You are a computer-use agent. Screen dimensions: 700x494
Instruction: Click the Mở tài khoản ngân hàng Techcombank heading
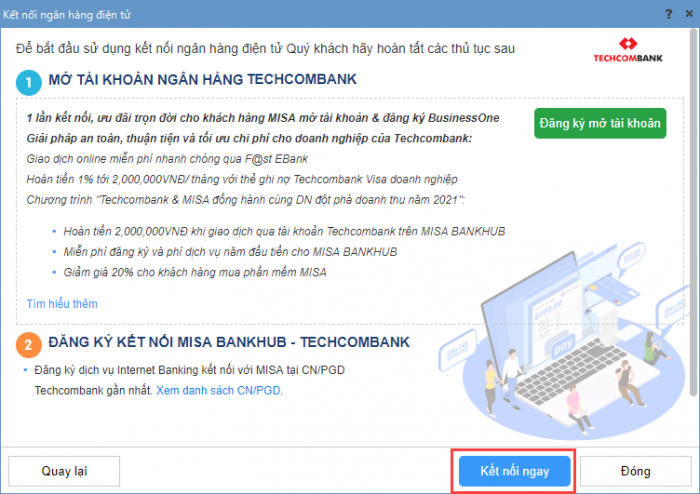pyautogui.click(x=203, y=79)
